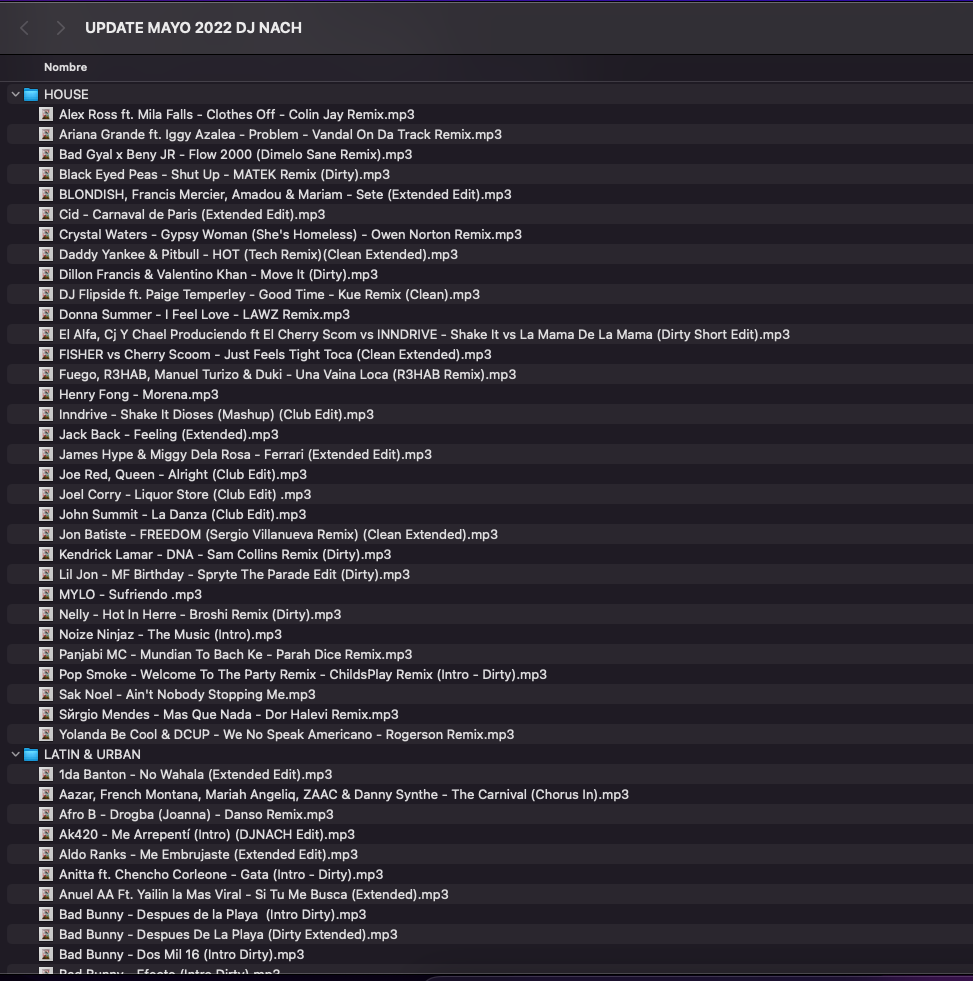Click mp3 icon for FISHER Just Feels Tight Toca
Screen dimensions: 973x981
tap(46, 355)
